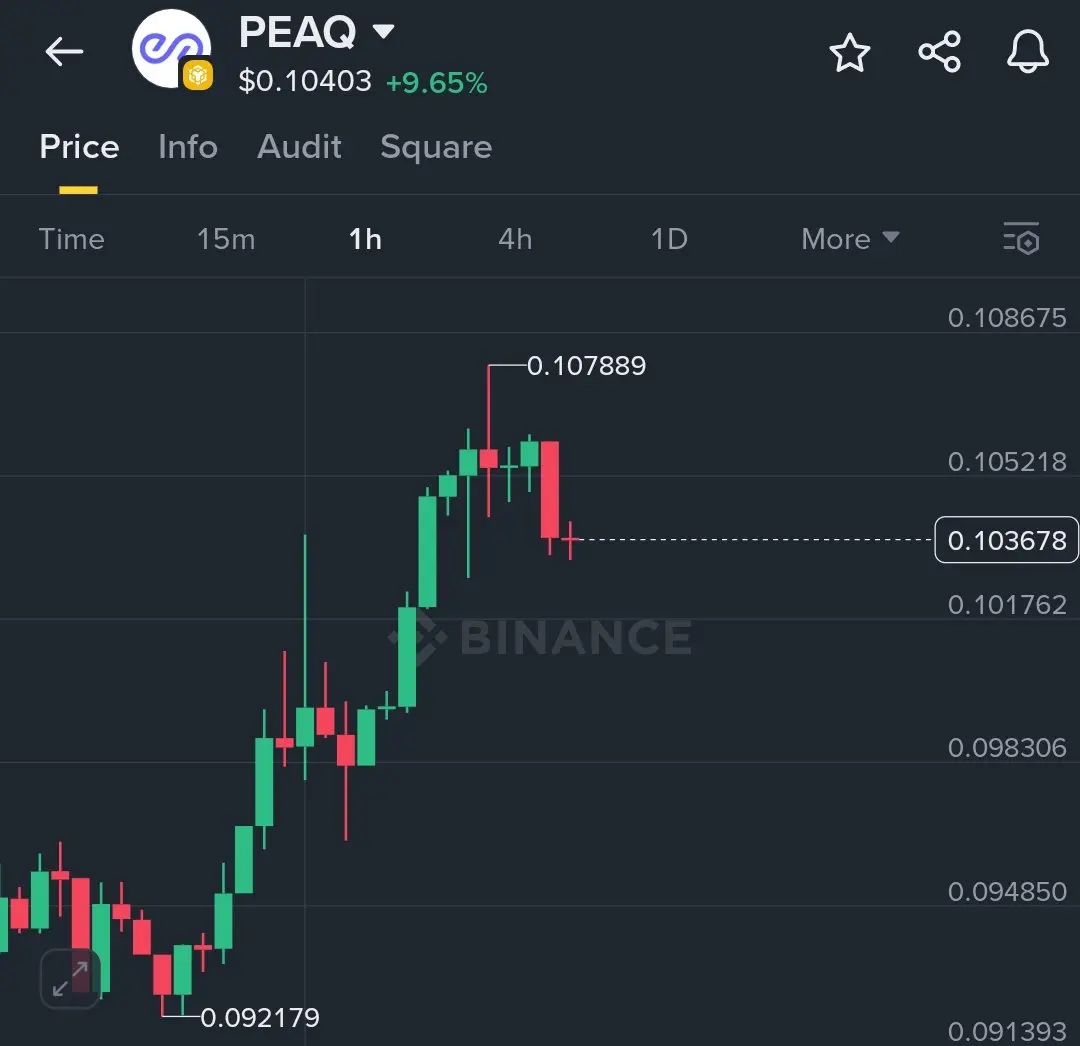
Task: Select the Price tab
Action: click(79, 147)
